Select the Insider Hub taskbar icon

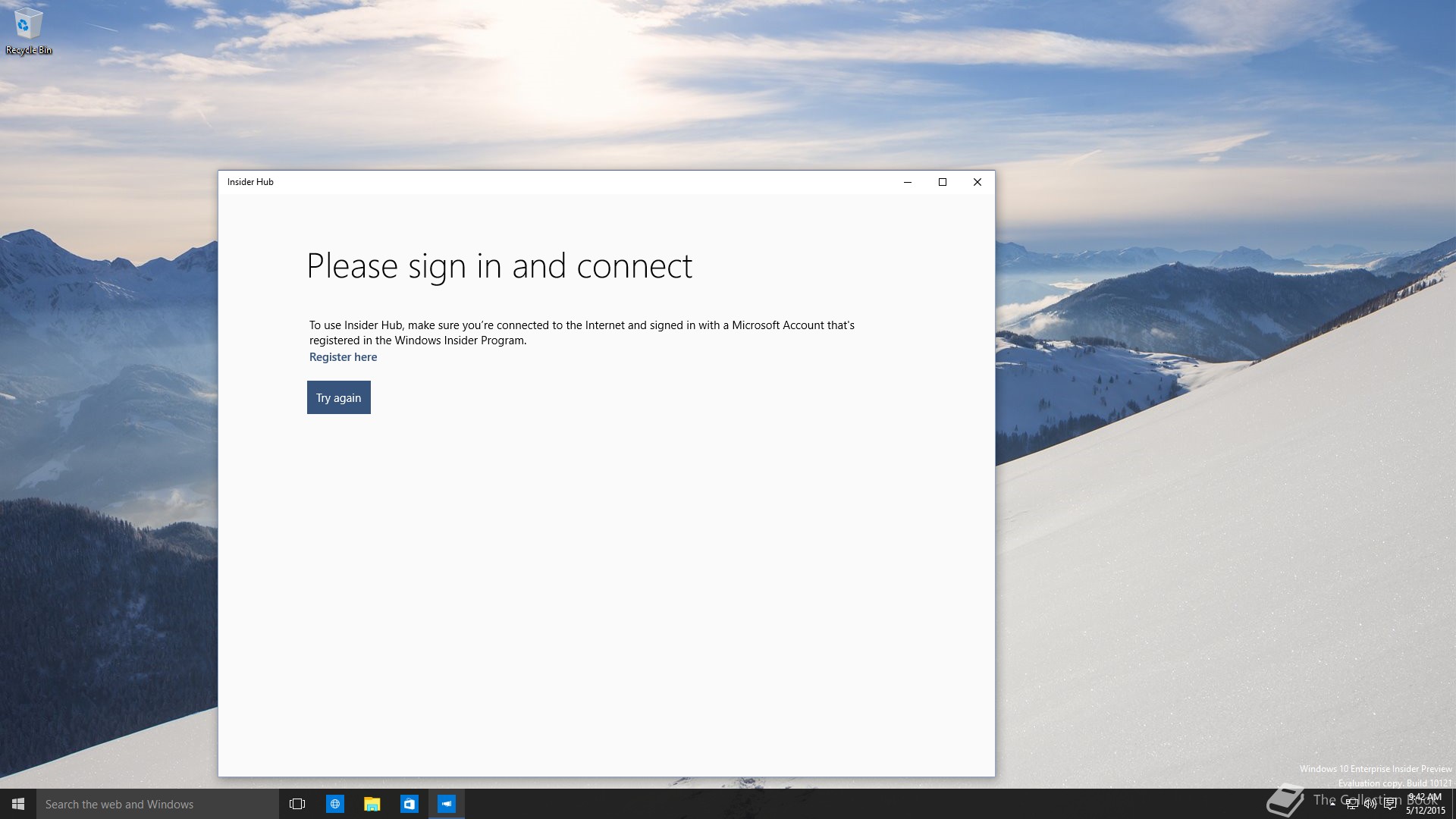446,804
